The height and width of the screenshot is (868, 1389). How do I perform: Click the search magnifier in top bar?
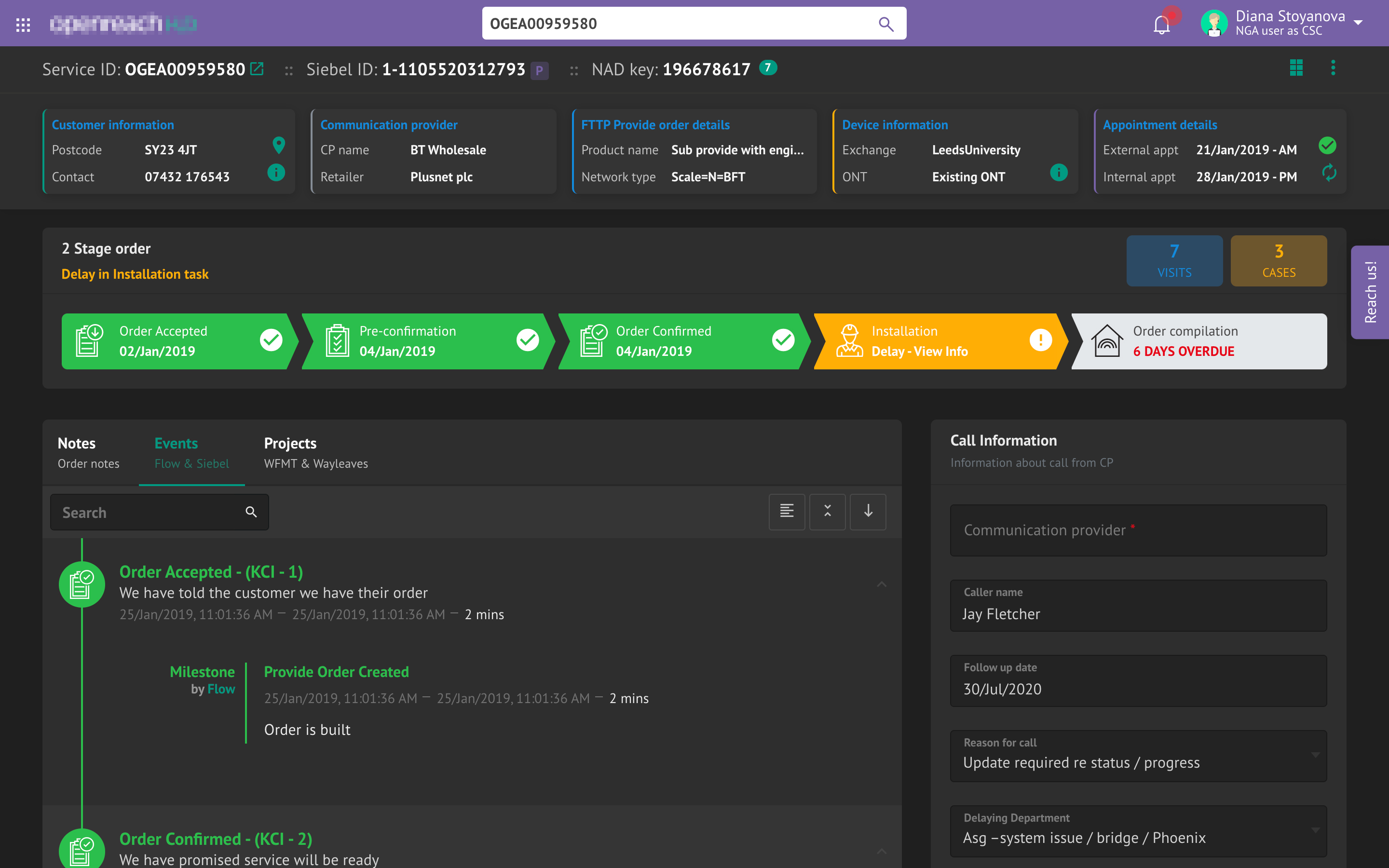tap(885, 24)
